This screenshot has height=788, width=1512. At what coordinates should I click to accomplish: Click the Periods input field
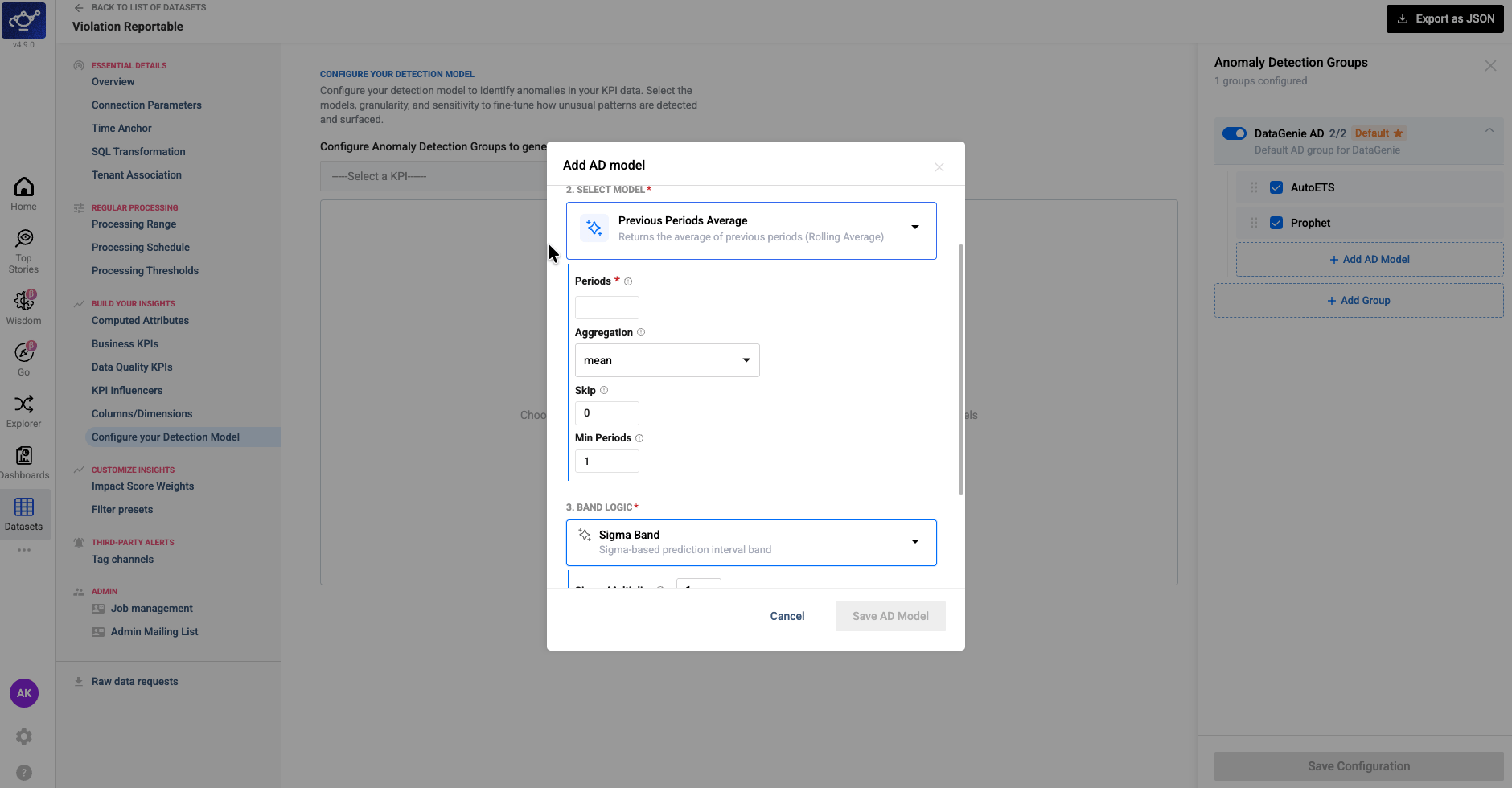pyautogui.click(x=607, y=307)
